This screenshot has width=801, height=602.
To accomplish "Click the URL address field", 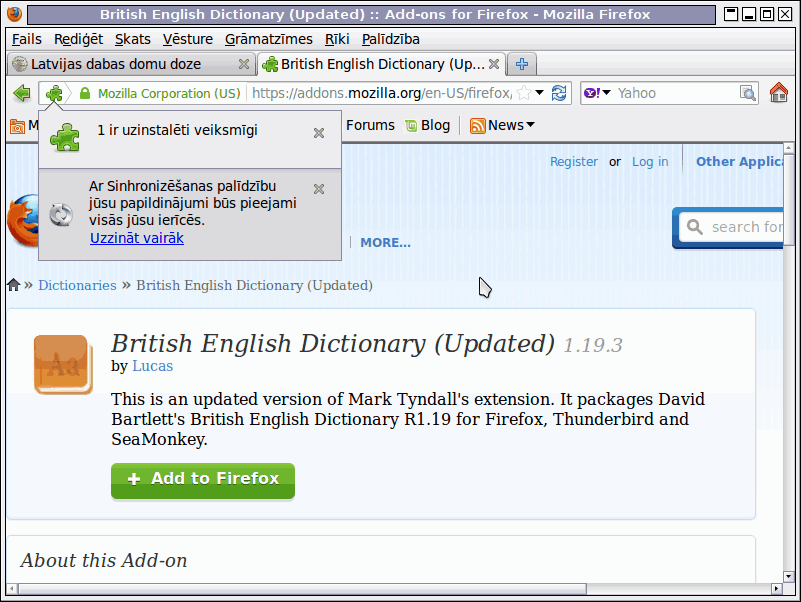I will coord(382,93).
